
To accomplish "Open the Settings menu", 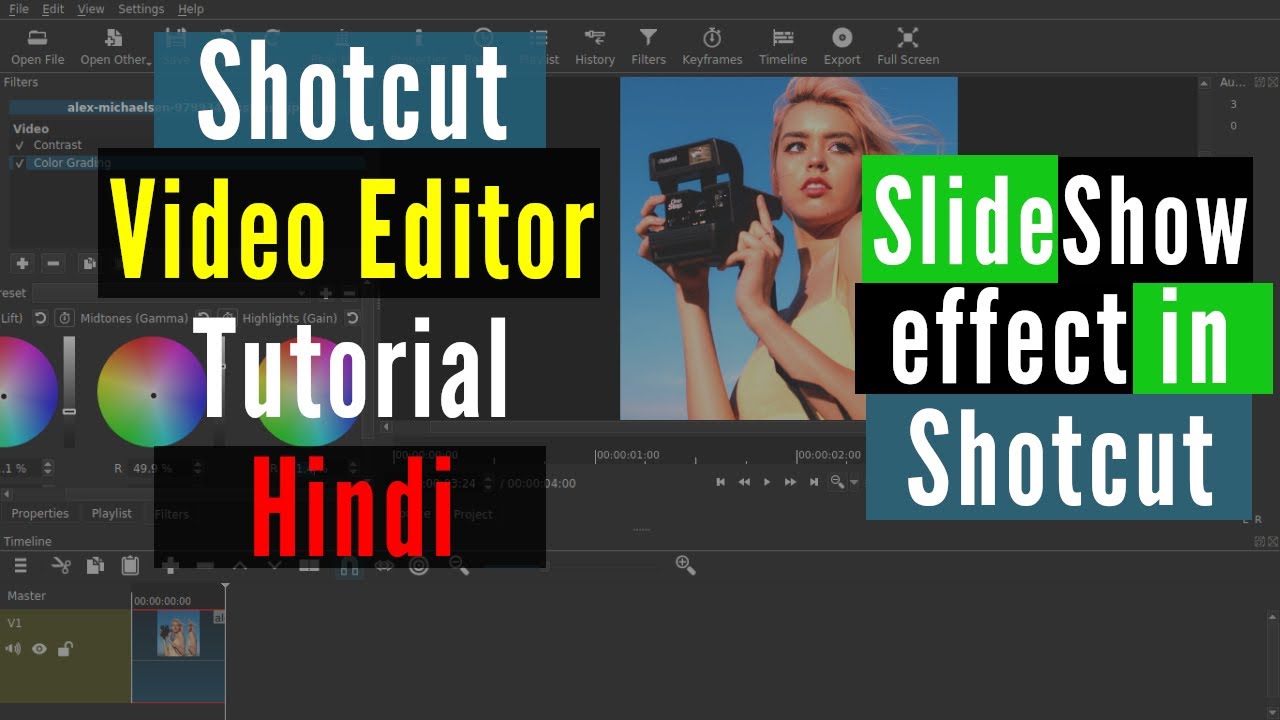I will click(141, 9).
